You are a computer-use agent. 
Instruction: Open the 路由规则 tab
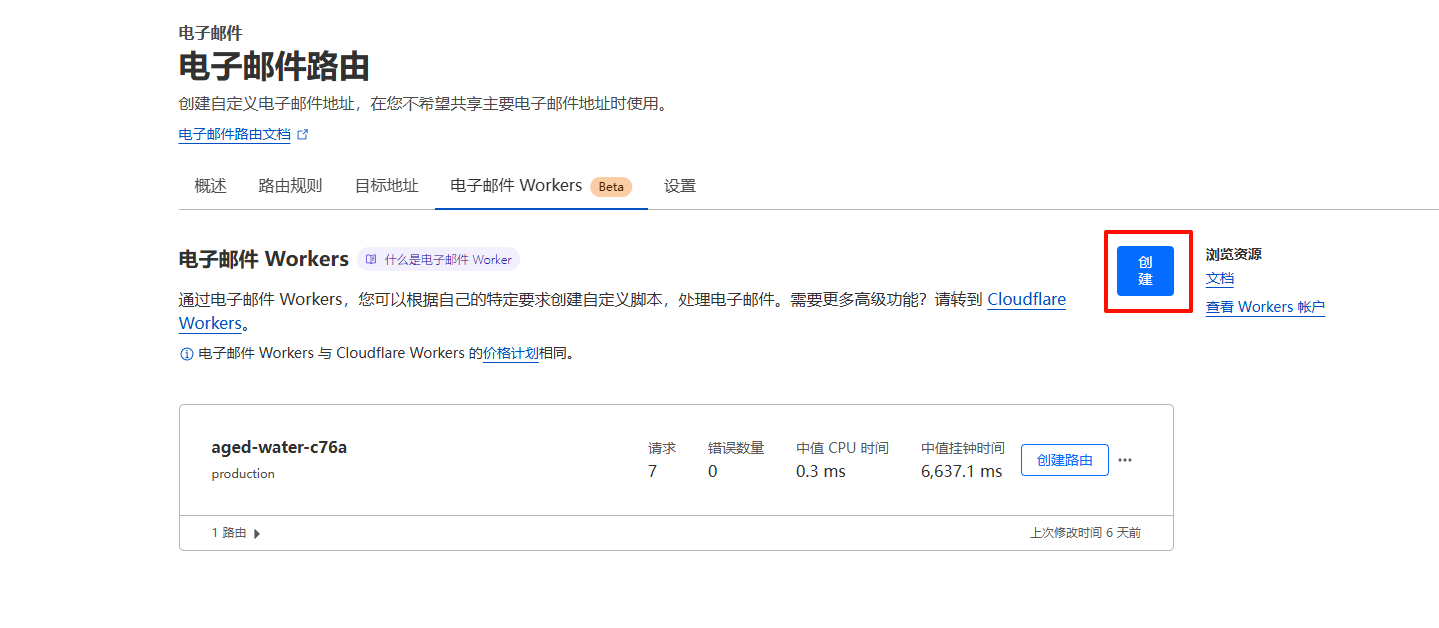click(x=290, y=186)
